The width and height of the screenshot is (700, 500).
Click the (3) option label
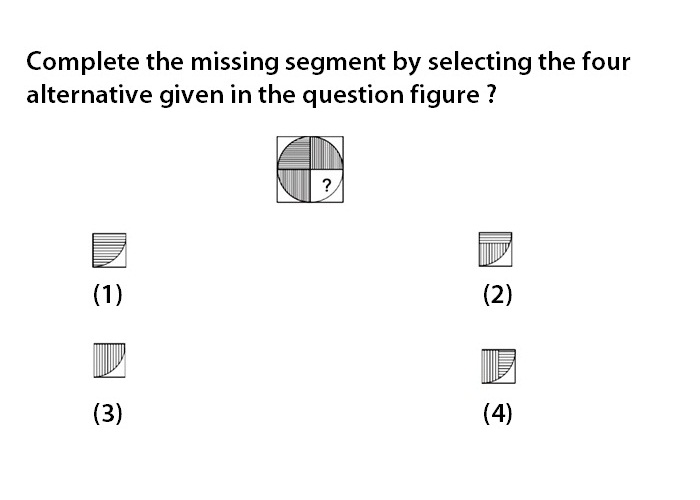pyautogui.click(x=108, y=413)
